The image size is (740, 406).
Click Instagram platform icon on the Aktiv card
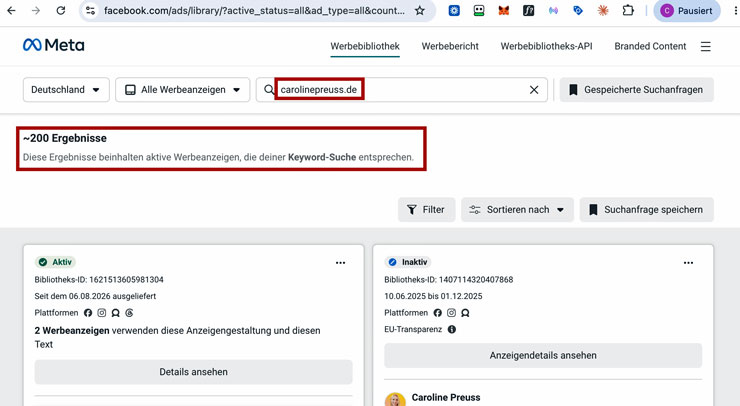pyautogui.click(x=101, y=313)
